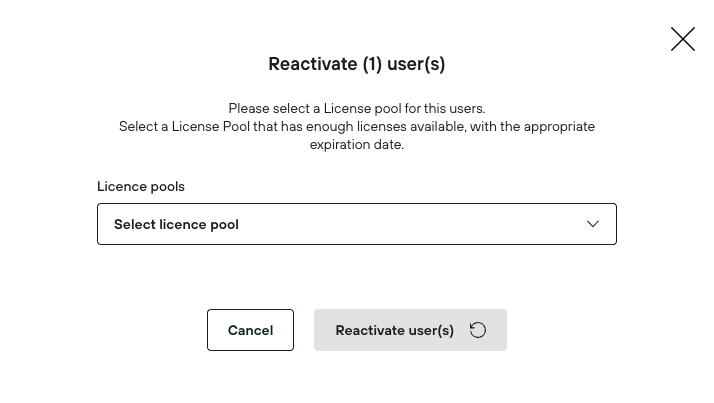Click the 'expiration date.' text line

(x=356, y=144)
